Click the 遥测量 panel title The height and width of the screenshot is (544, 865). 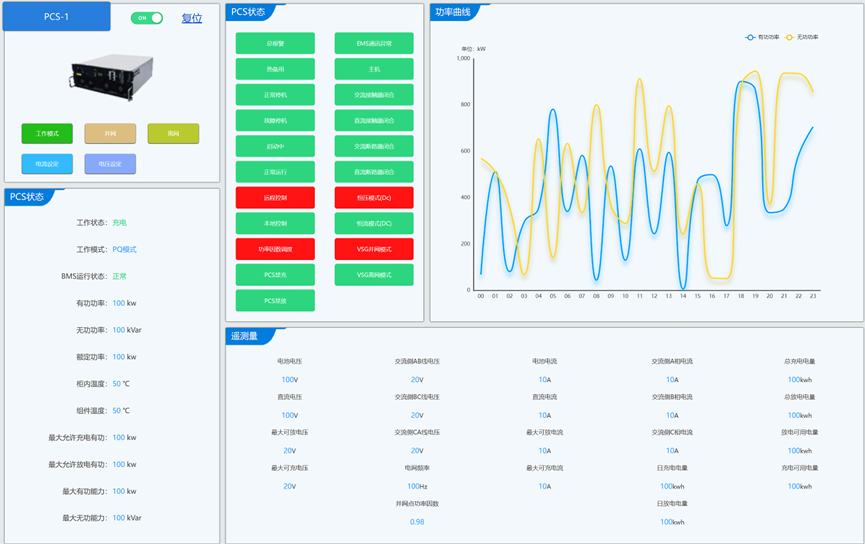pos(244,336)
